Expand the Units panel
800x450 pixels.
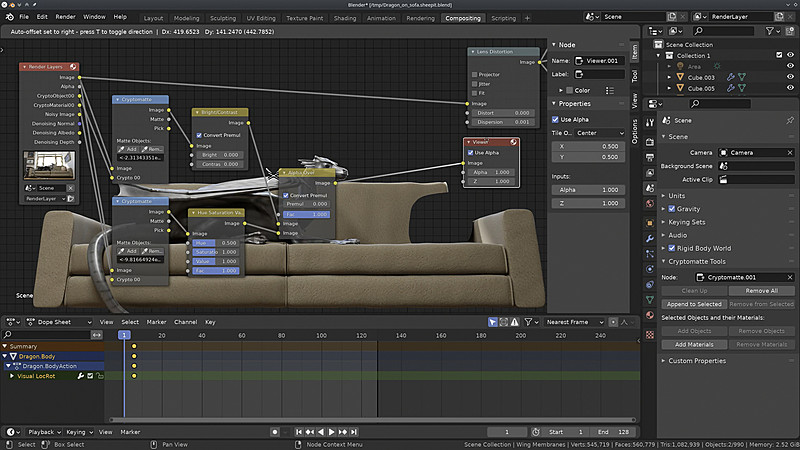click(677, 196)
